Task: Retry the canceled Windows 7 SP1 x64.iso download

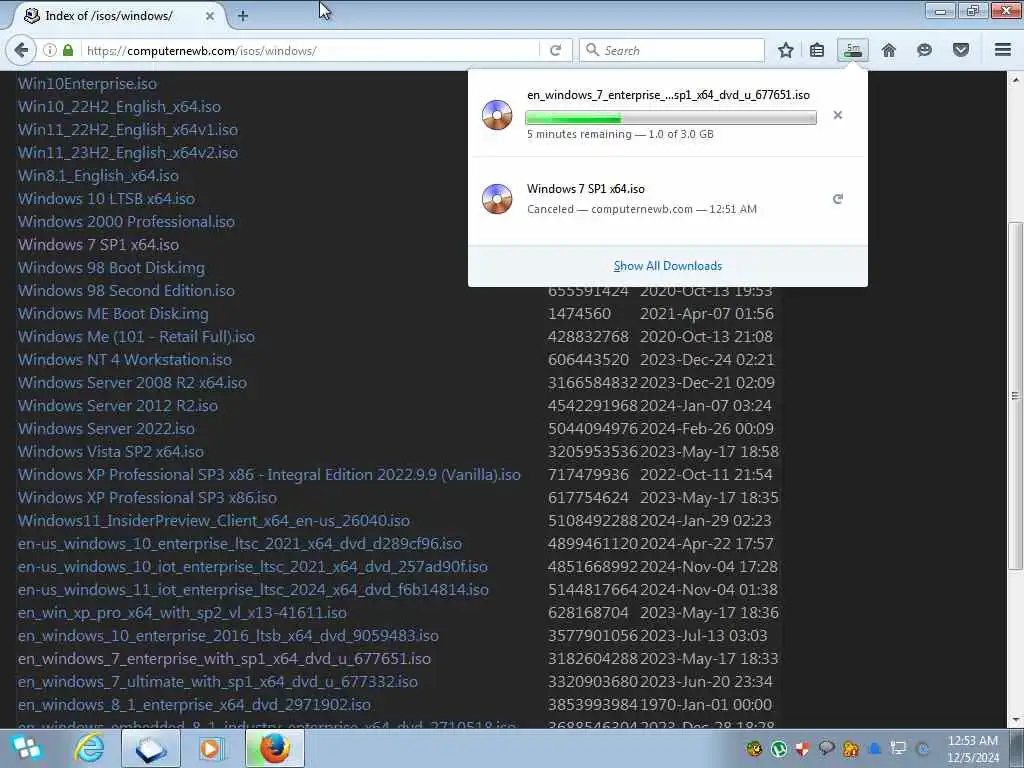Action: (838, 199)
